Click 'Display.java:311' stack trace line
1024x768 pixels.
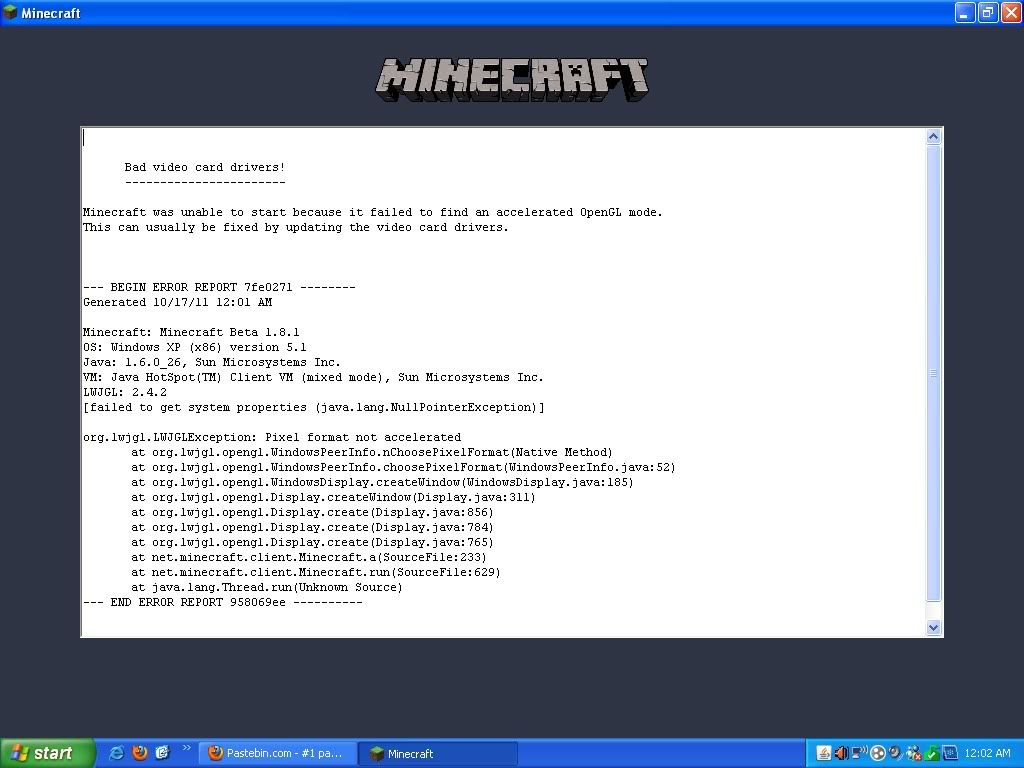333,498
